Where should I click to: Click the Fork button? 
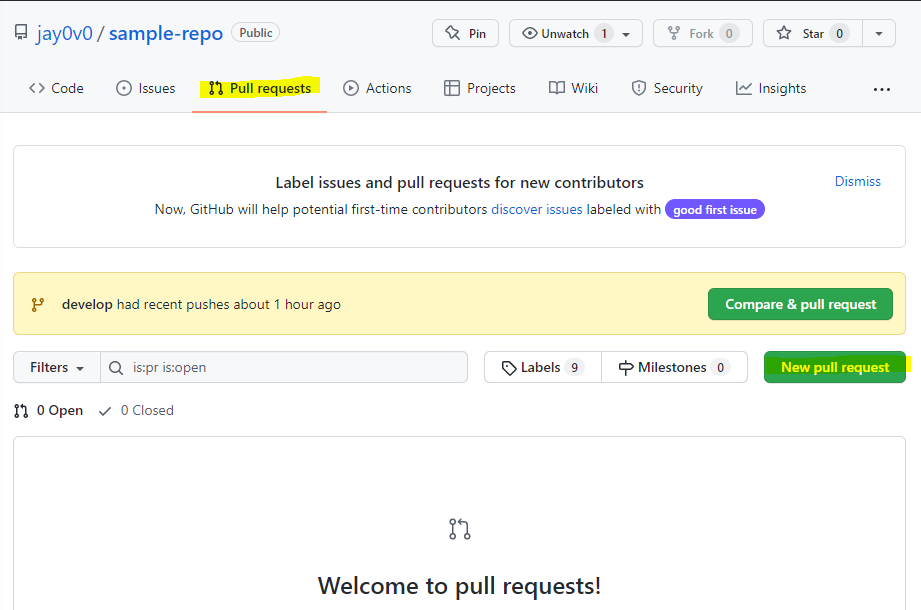click(702, 33)
